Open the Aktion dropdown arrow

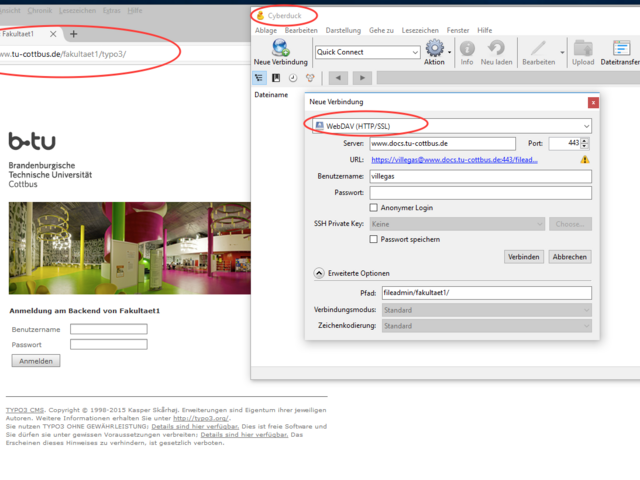(449, 52)
